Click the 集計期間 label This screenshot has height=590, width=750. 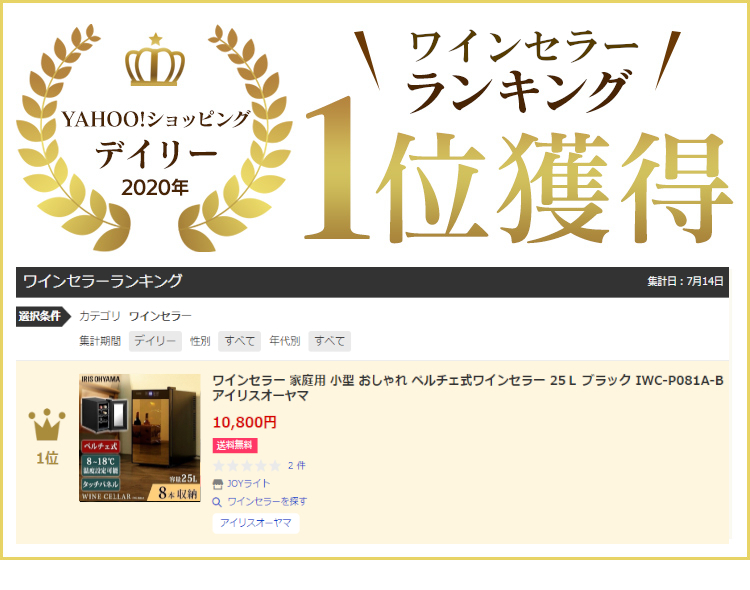(100, 341)
